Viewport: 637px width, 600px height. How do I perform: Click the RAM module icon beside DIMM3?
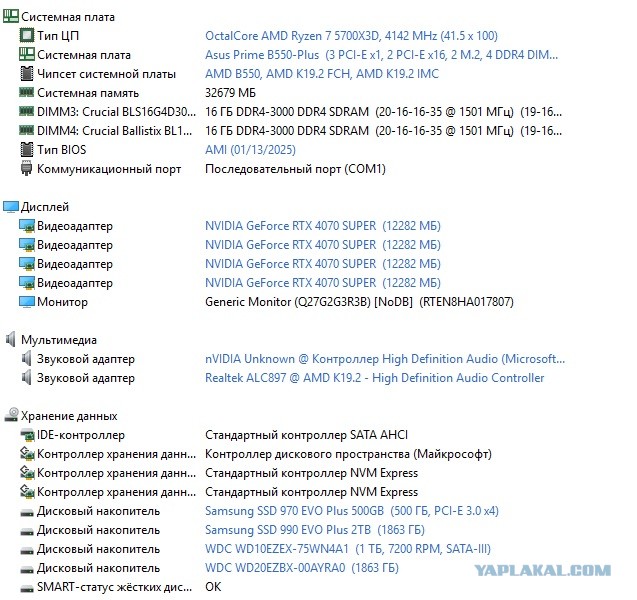(x=26, y=111)
